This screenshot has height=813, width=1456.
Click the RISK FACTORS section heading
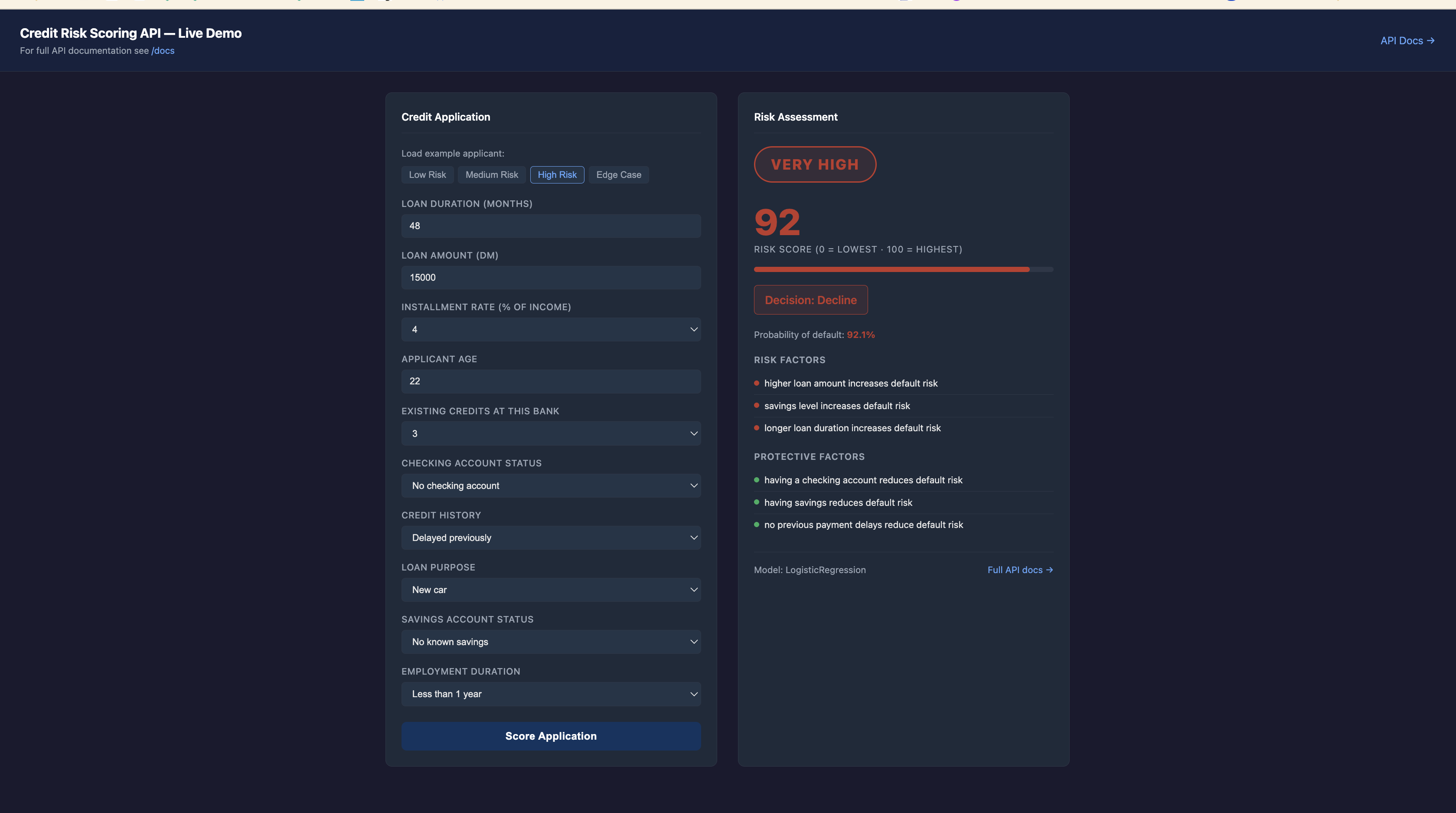pos(790,360)
